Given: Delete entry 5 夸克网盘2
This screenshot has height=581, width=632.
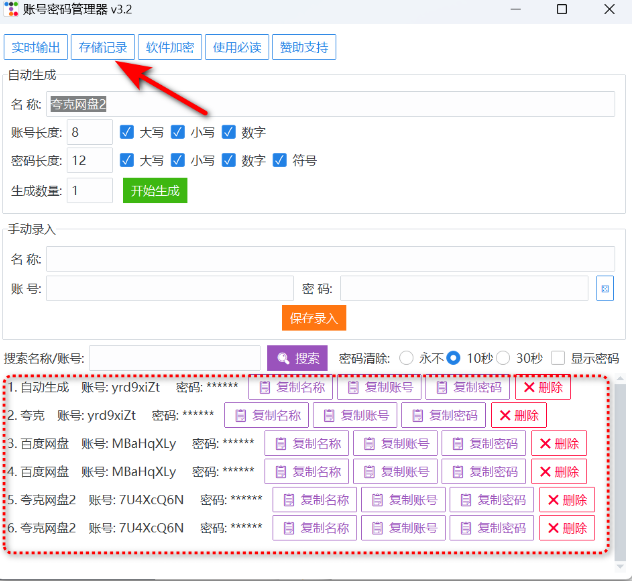Looking at the screenshot, I should click(567, 500).
